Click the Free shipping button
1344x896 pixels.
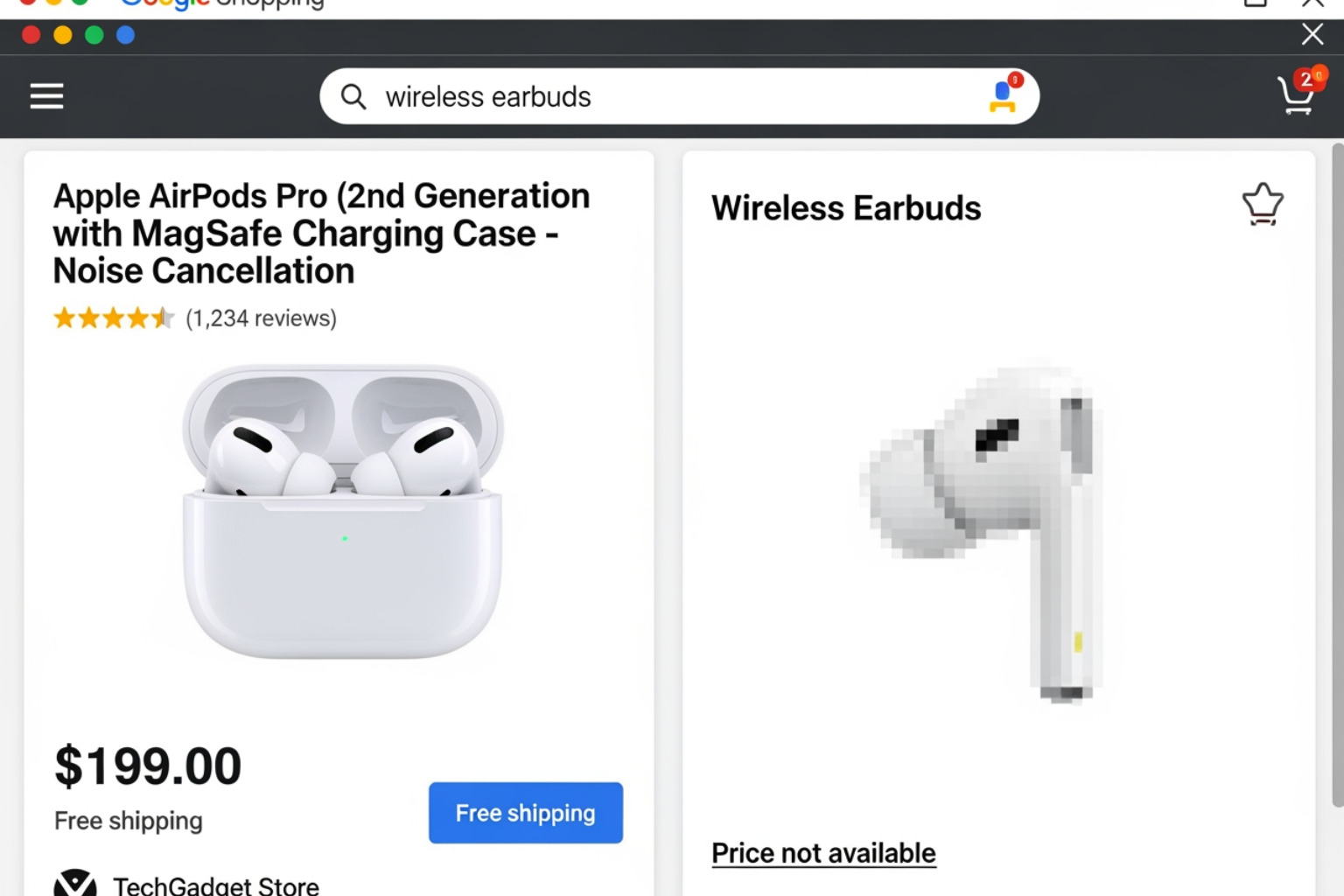[525, 812]
